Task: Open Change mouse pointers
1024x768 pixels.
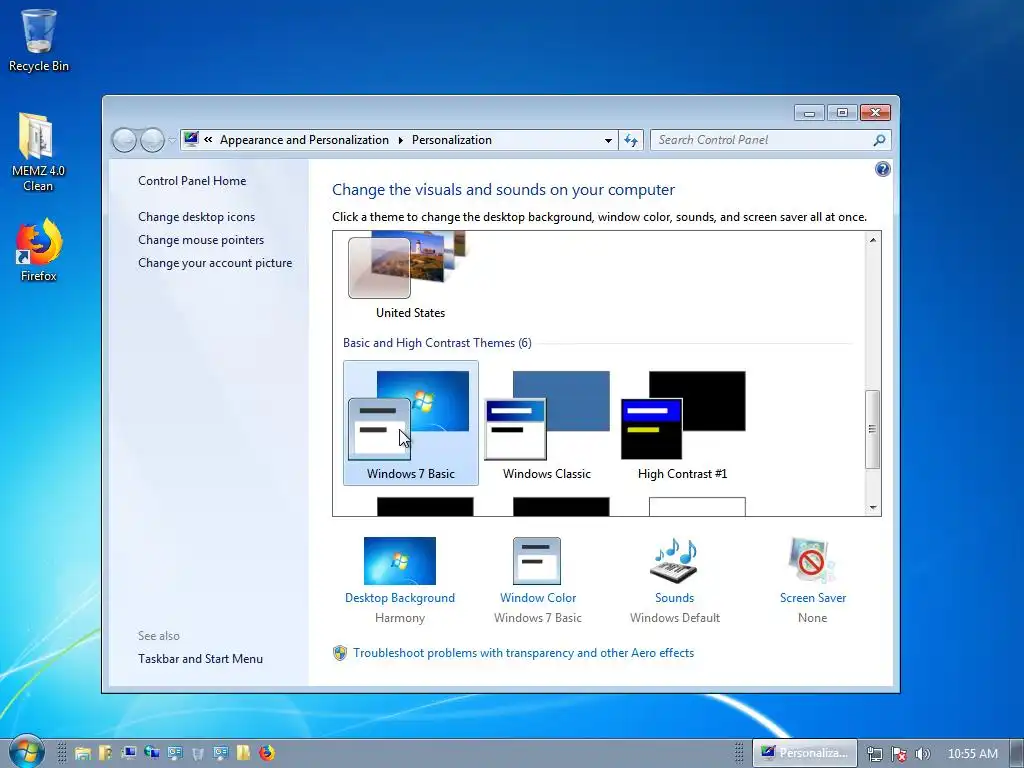Action: click(x=201, y=240)
